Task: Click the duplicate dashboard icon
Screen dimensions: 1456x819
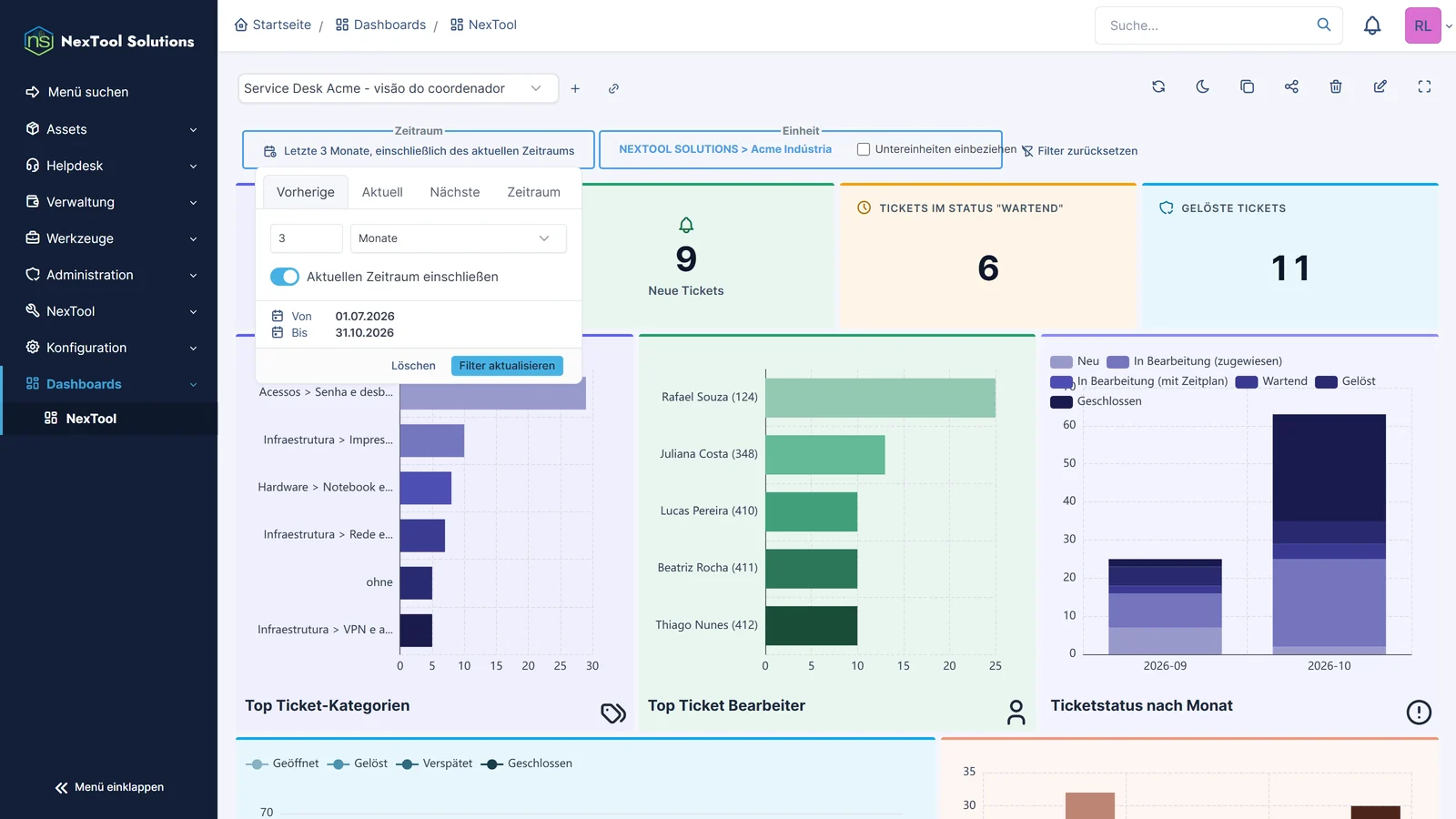Action: pos(1247,86)
